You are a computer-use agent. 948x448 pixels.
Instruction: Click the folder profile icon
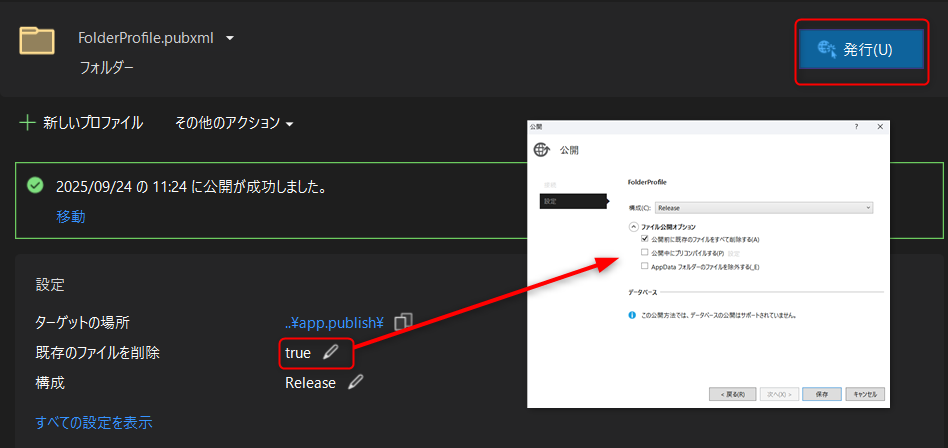click(37, 40)
